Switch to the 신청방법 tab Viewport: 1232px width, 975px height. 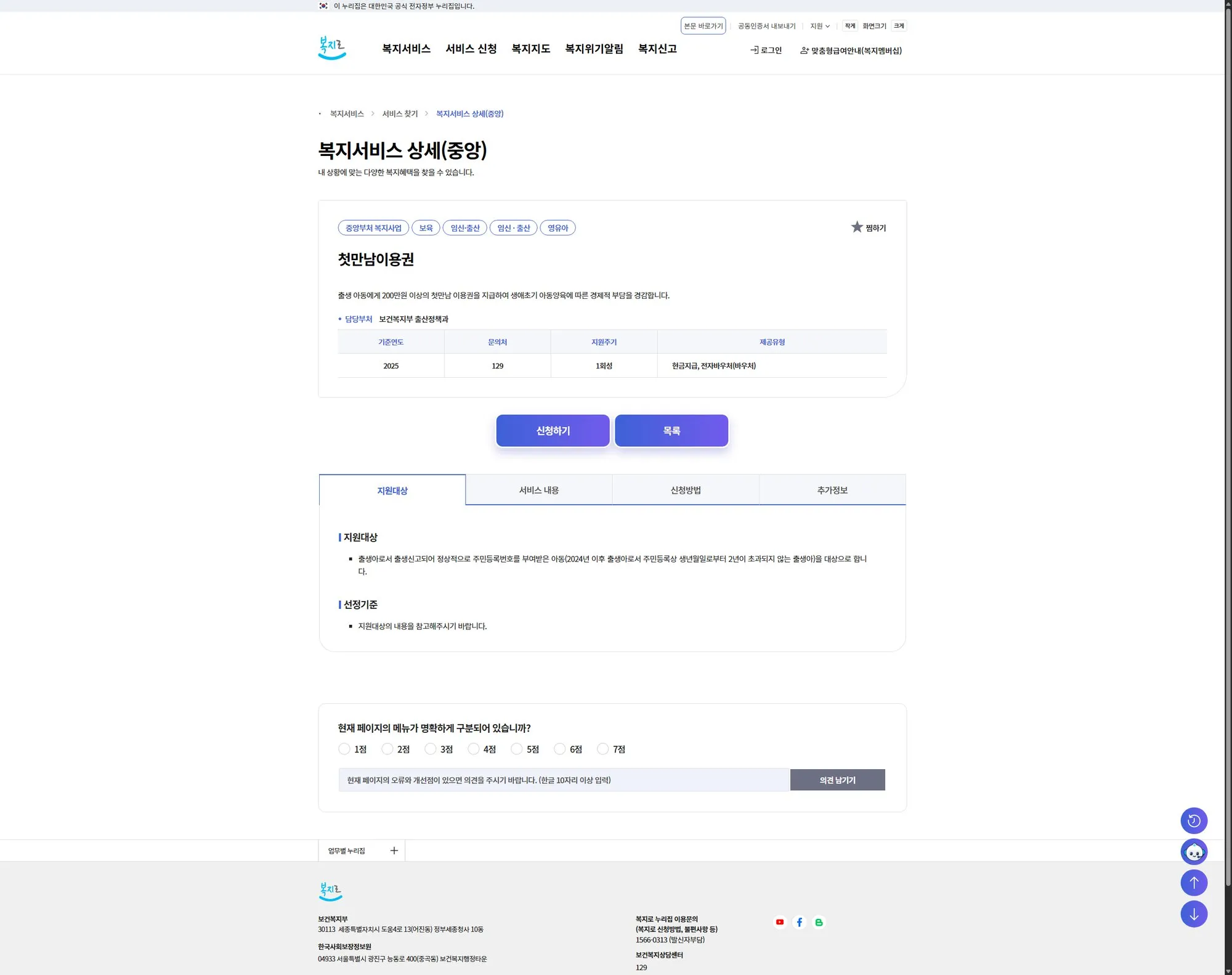coord(685,490)
